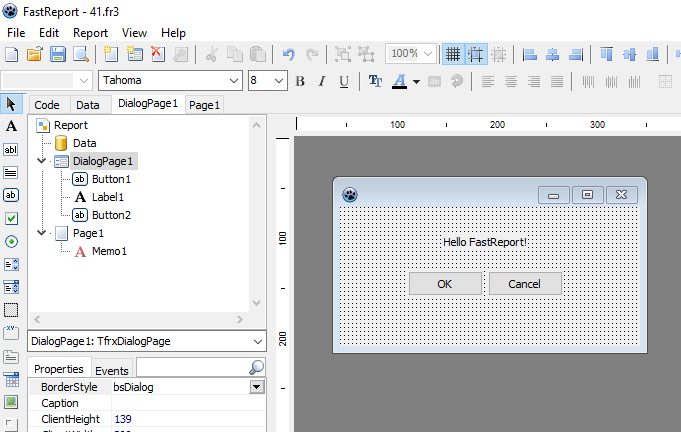681x432 pixels.
Task: Select the Panel control tool
Action: click(11, 310)
